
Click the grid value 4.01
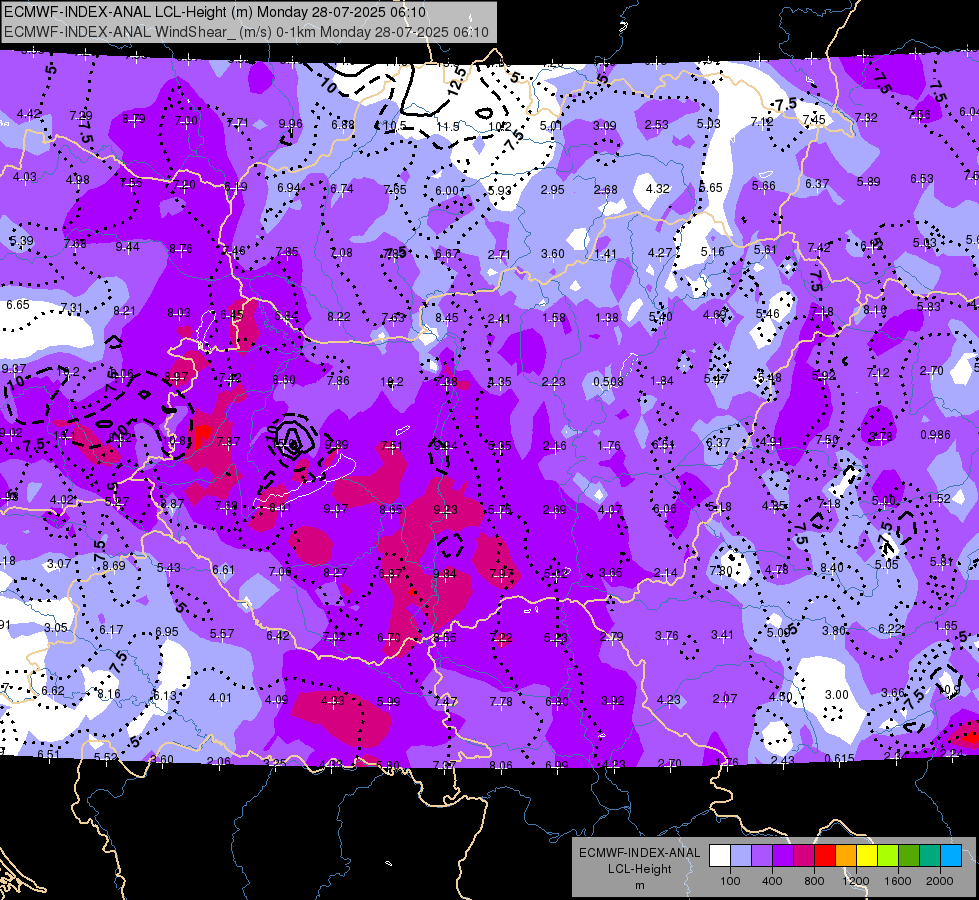pos(220,698)
